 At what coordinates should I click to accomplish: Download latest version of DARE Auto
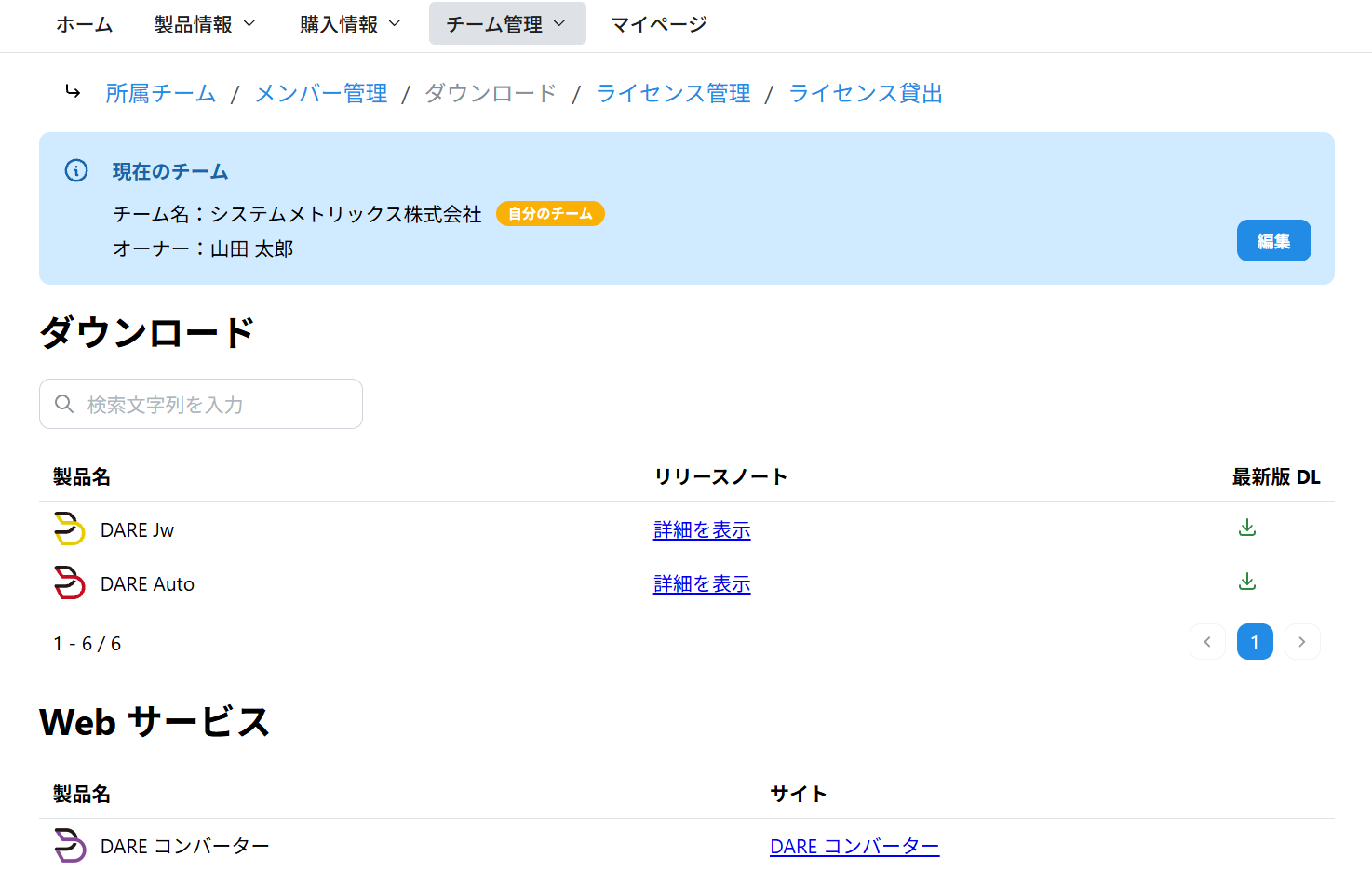[1247, 582]
